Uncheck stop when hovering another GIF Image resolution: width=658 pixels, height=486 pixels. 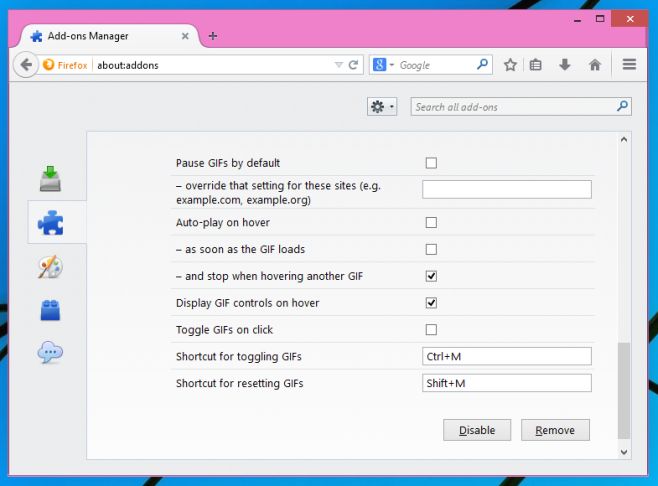[x=431, y=276]
